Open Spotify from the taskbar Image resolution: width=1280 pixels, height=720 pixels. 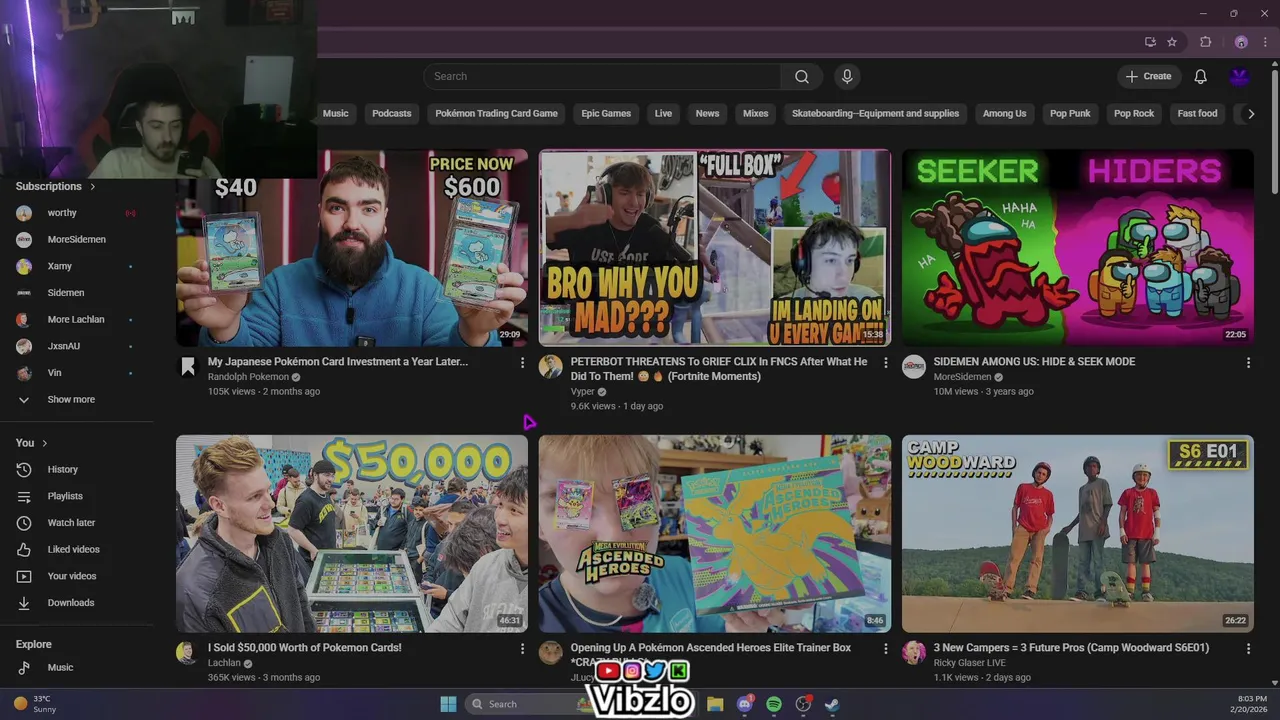pyautogui.click(x=774, y=704)
